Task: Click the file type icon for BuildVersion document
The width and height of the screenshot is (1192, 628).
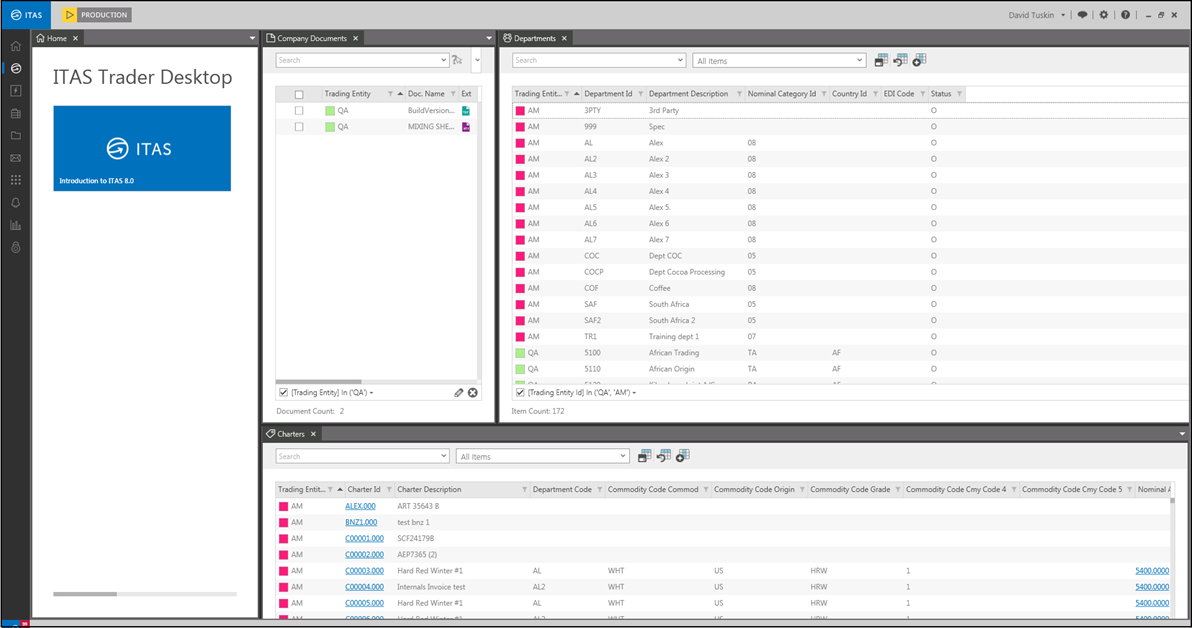Action: point(466,111)
